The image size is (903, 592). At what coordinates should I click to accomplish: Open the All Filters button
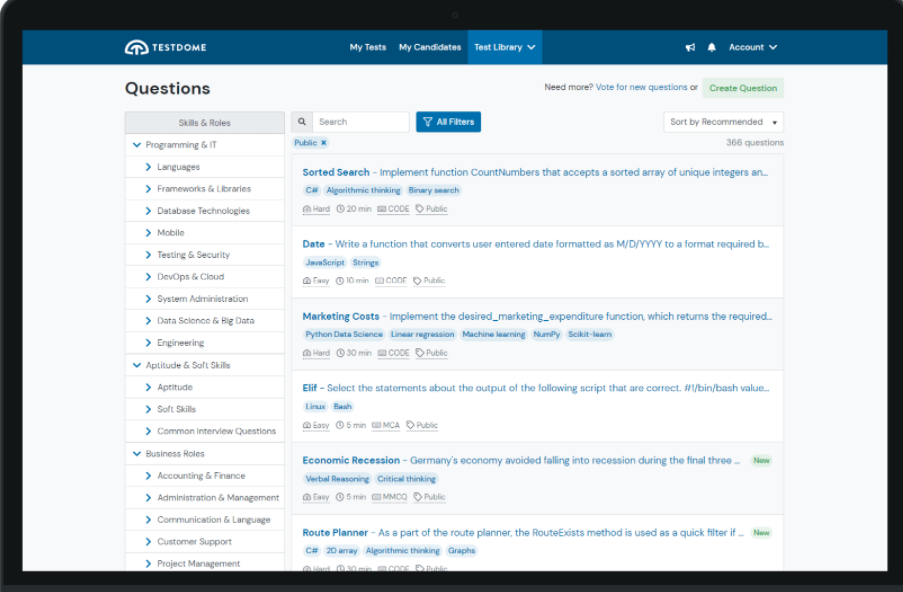pos(449,122)
